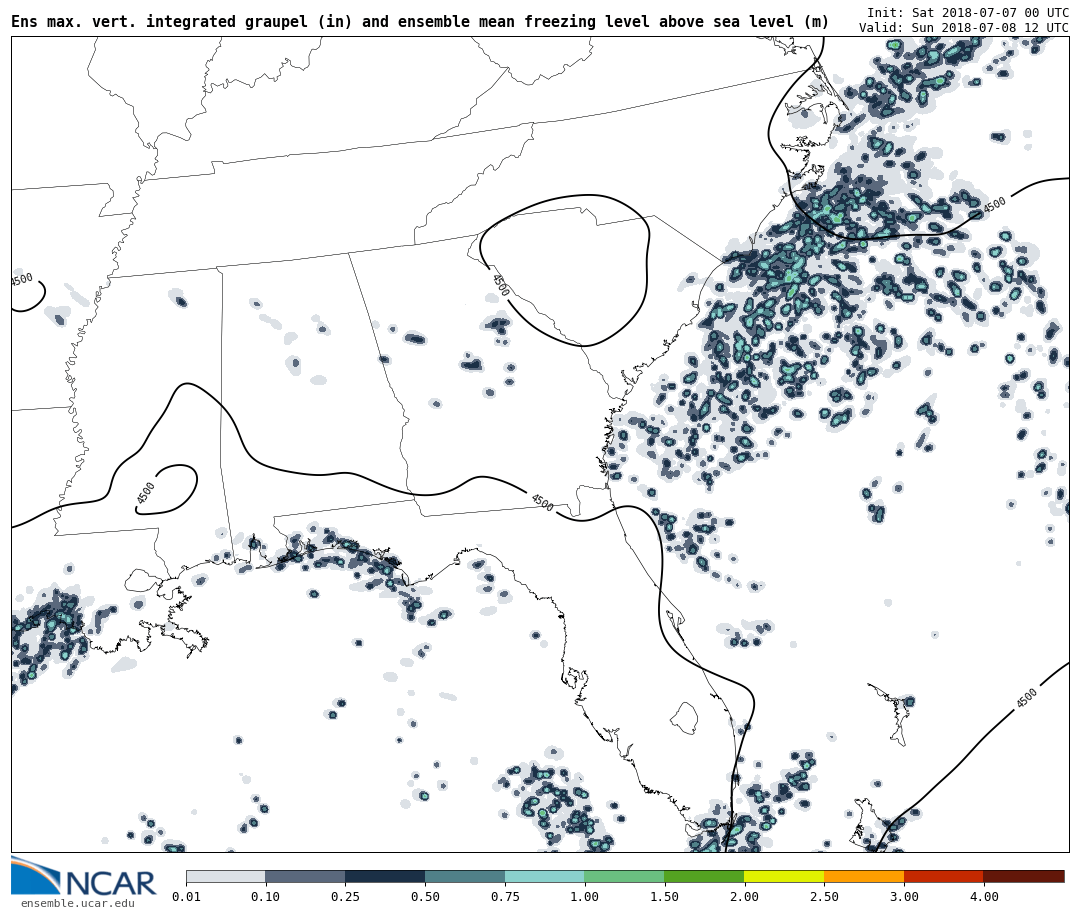Pick the red 3.00–4.00 colorbar swatch

pos(943,876)
